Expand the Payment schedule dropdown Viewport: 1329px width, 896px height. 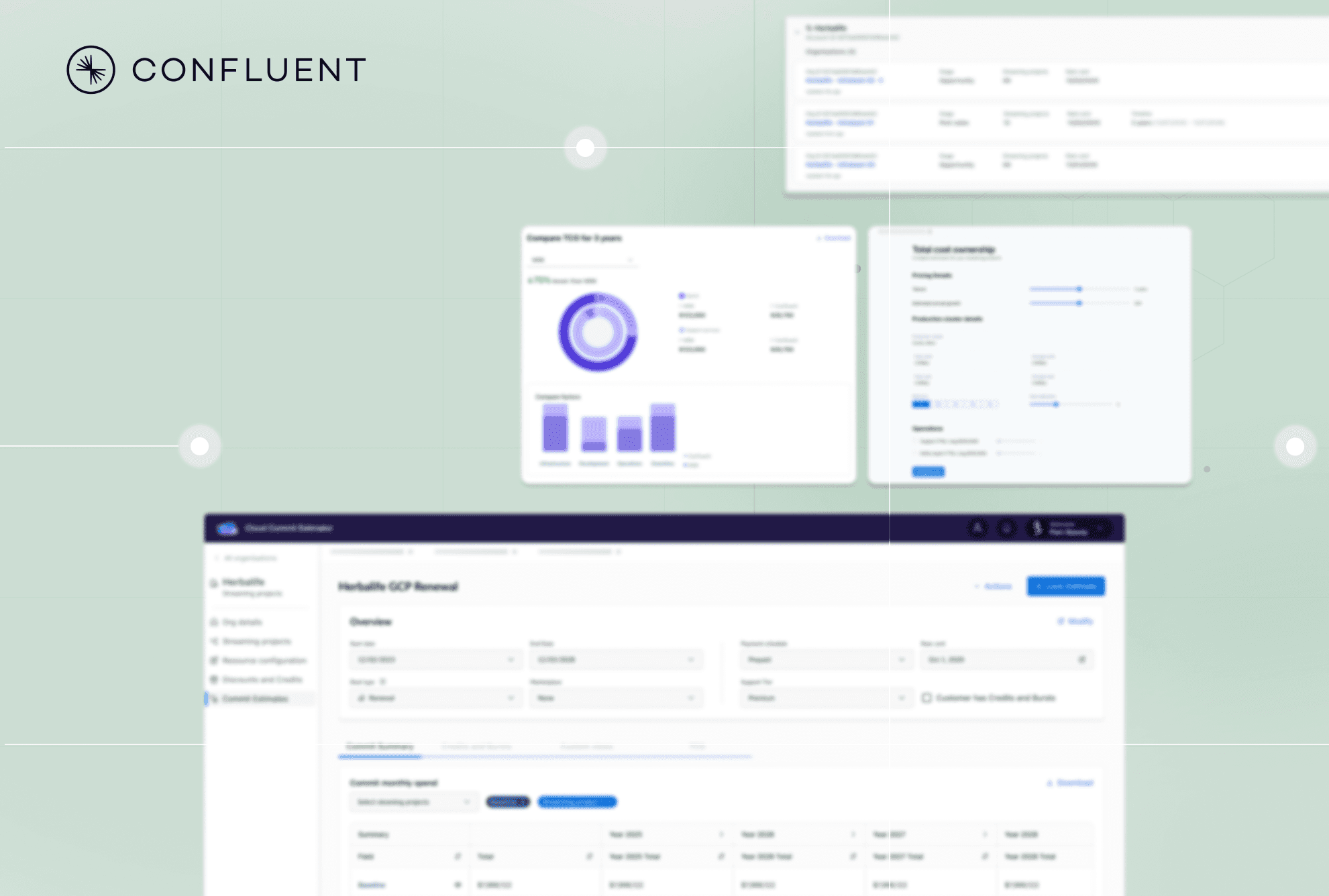825,660
